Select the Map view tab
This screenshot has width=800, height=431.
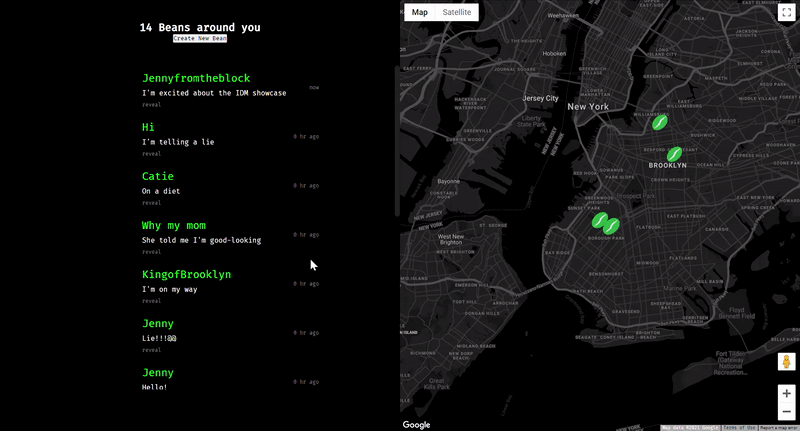[x=420, y=12]
